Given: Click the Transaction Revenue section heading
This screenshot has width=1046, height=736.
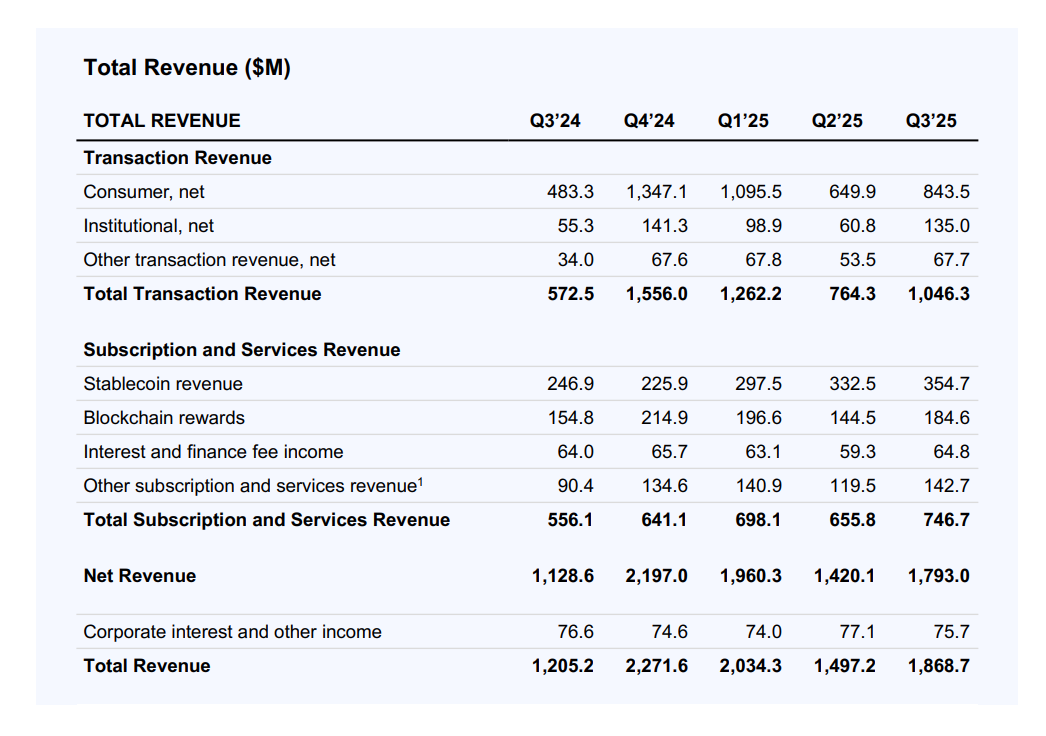Looking at the screenshot, I should click(177, 158).
